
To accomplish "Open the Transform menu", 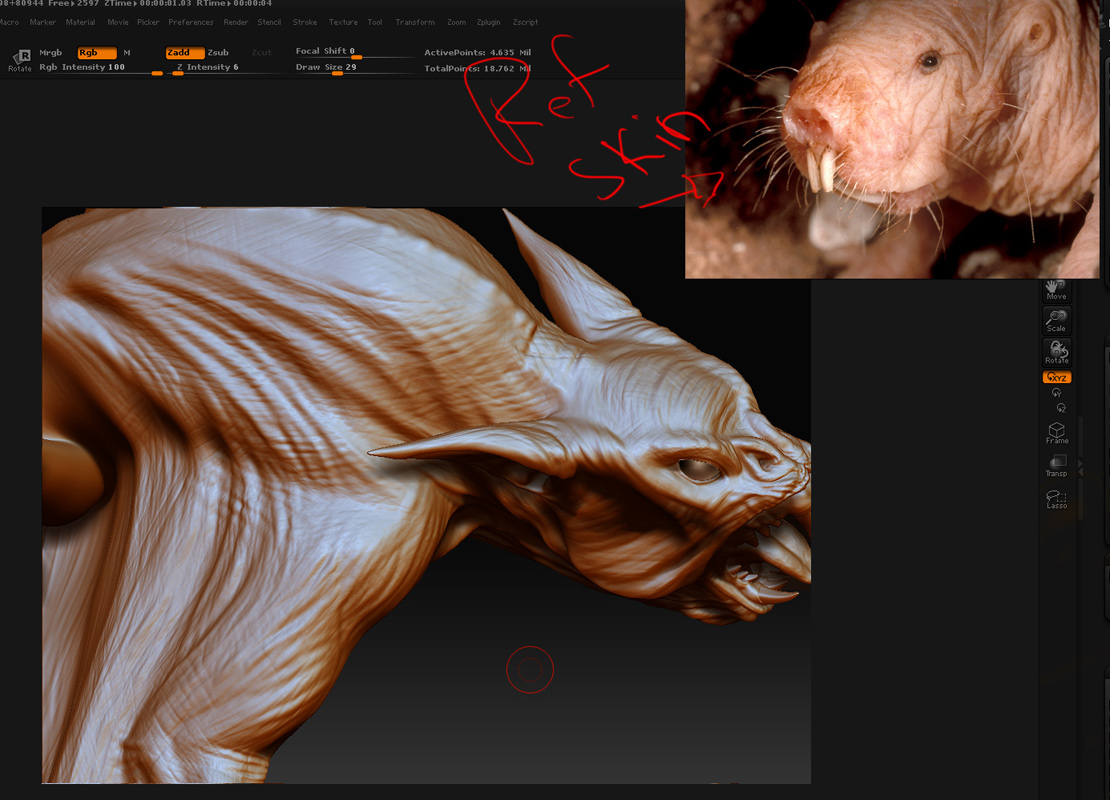I will [415, 22].
